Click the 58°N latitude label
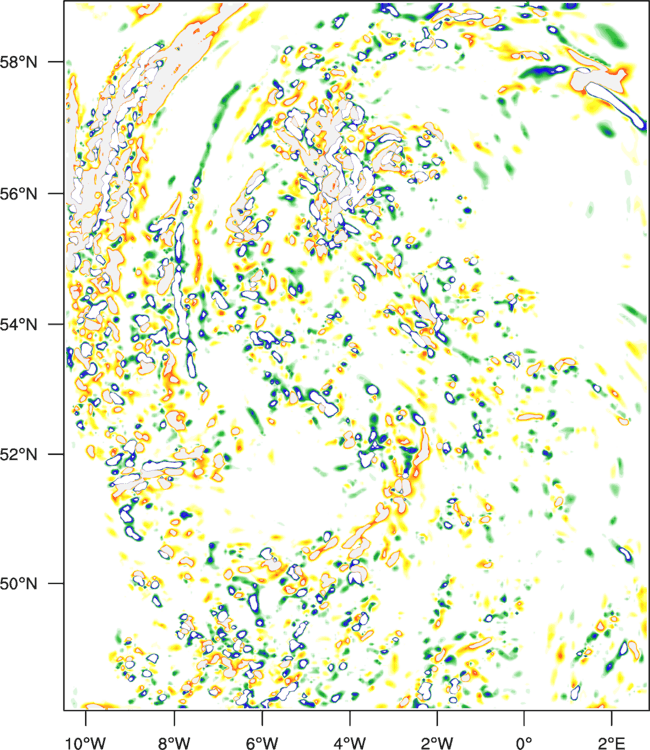The image size is (650, 750). point(18,62)
